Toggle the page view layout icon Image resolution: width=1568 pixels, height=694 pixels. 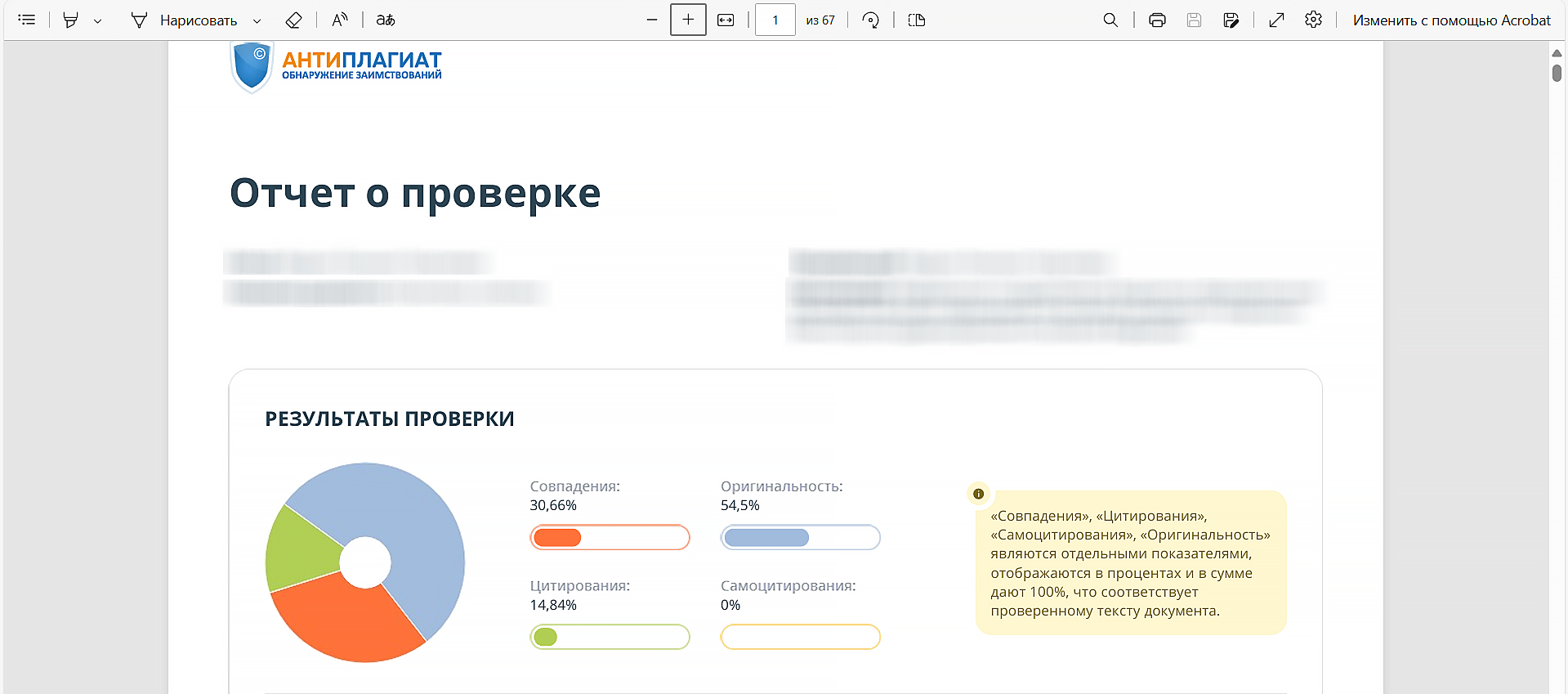tap(917, 20)
